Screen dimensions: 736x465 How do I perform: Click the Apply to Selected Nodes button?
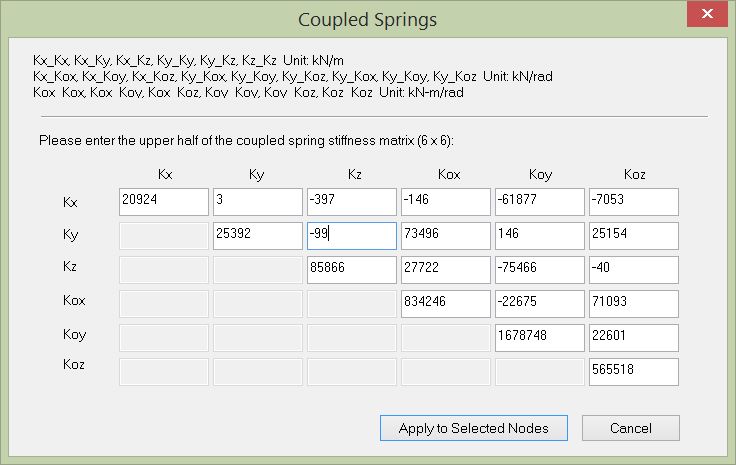click(x=474, y=428)
